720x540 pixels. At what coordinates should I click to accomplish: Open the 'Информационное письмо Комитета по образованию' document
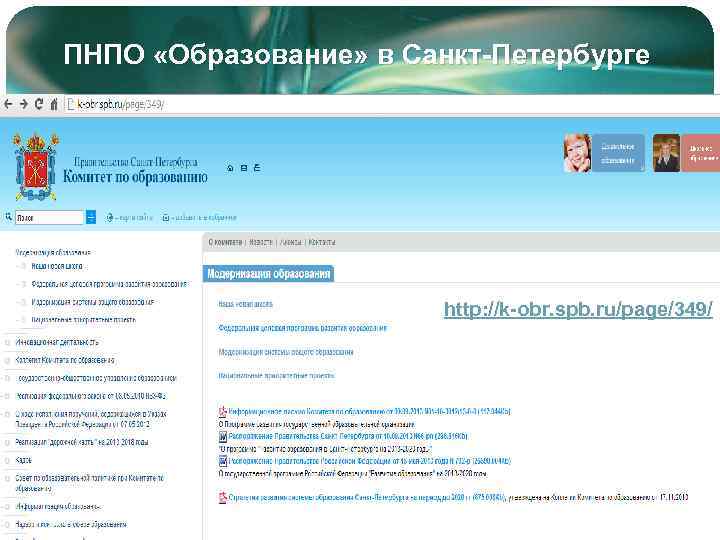coord(370,411)
